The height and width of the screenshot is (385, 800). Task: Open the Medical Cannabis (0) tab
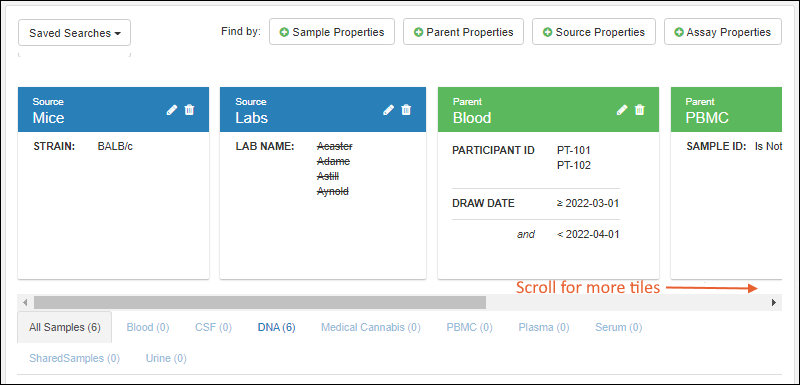[371, 327]
